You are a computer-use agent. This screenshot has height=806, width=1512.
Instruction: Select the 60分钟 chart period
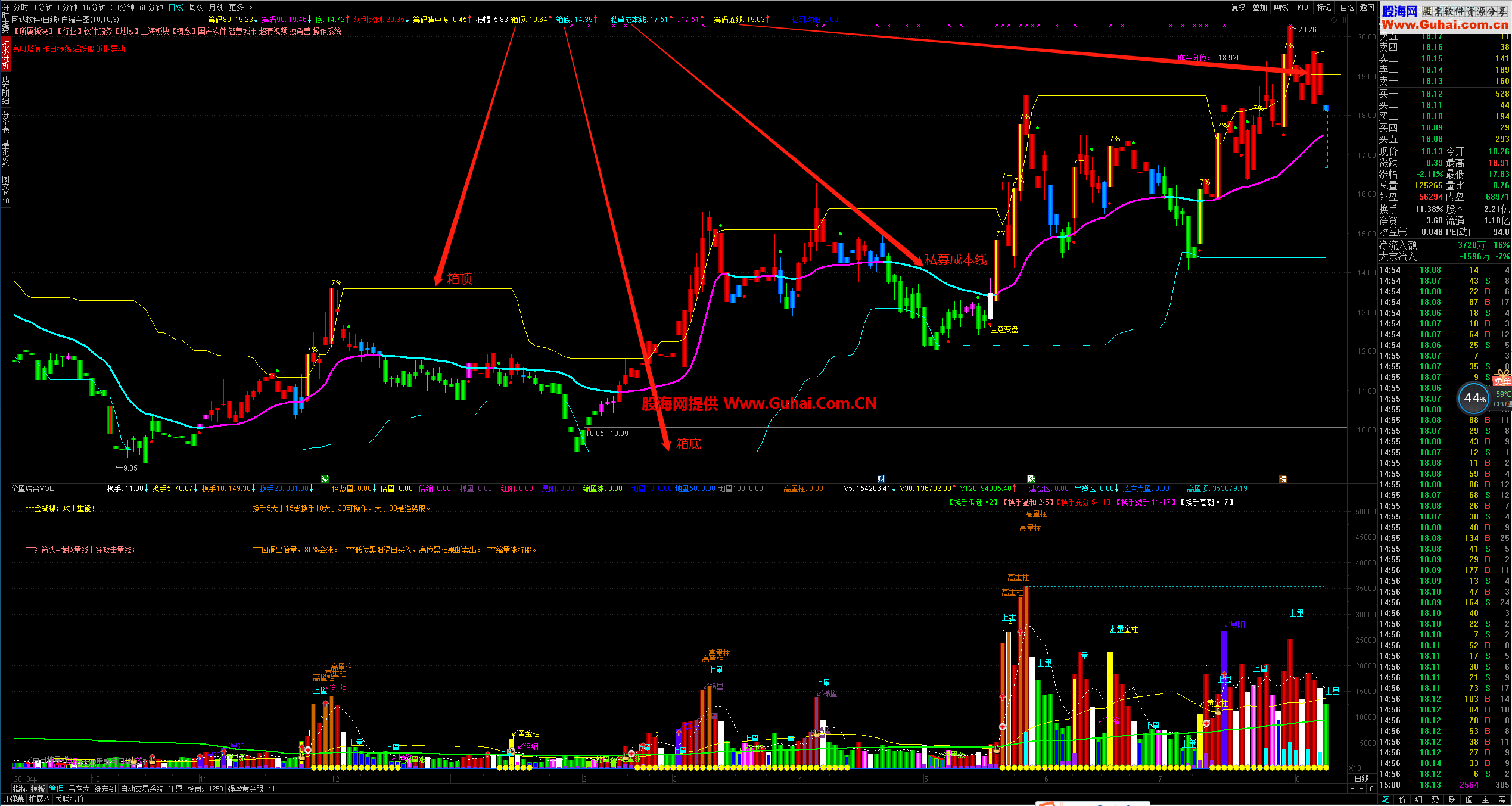click(x=151, y=7)
